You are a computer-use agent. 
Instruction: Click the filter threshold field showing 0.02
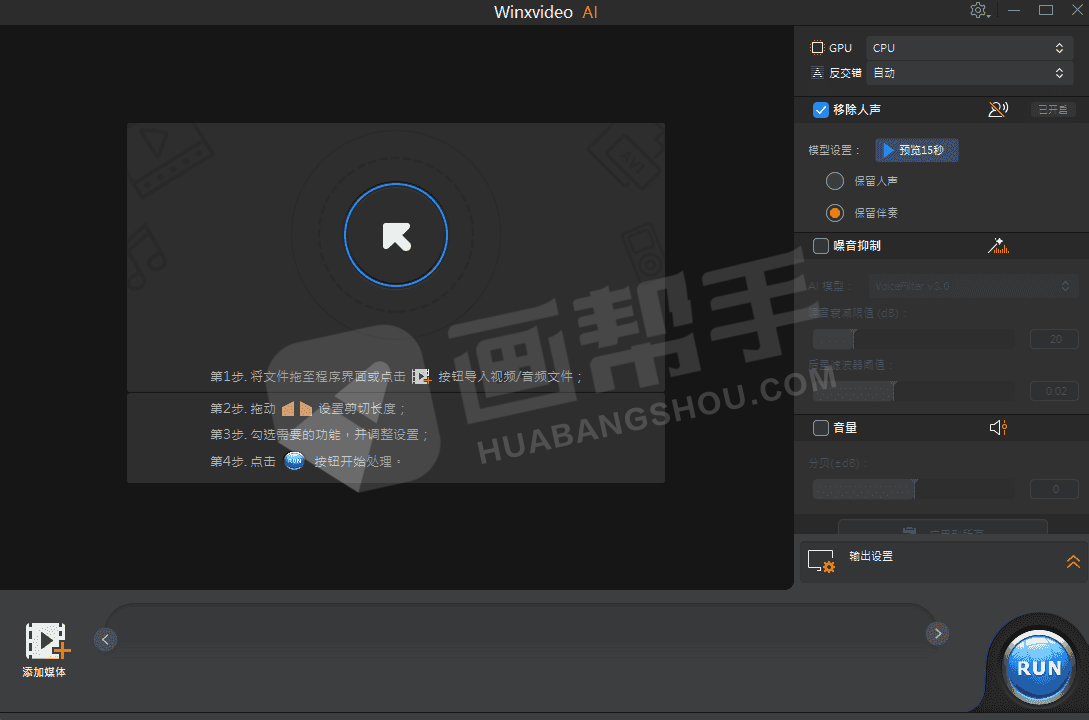point(1054,392)
